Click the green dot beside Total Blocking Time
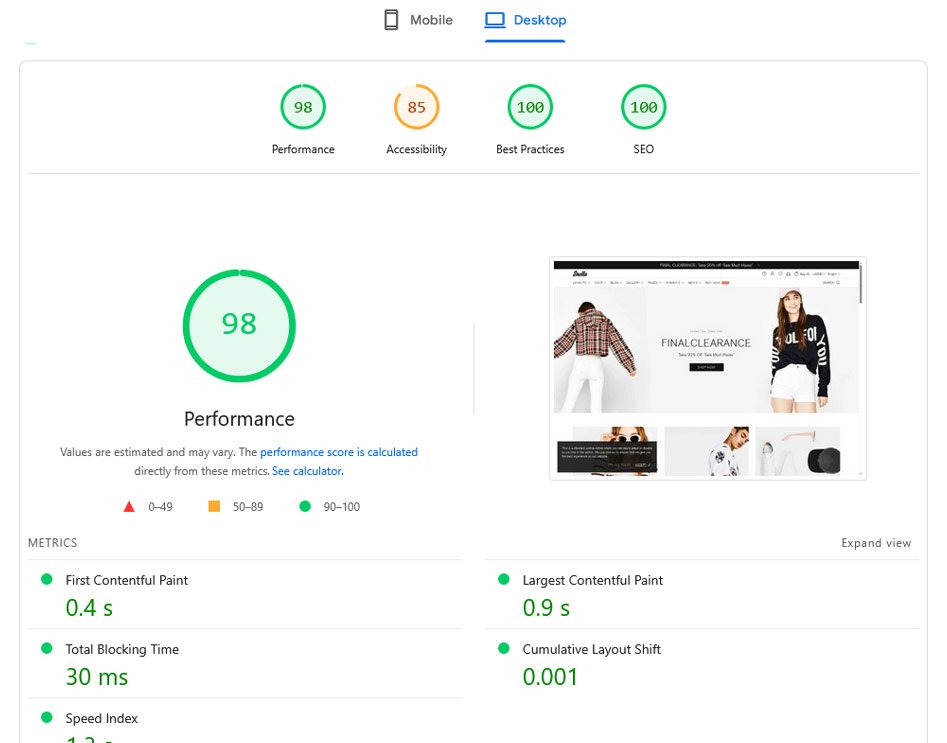Image resolution: width=947 pixels, height=743 pixels. pyautogui.click(x=47, y=648)
